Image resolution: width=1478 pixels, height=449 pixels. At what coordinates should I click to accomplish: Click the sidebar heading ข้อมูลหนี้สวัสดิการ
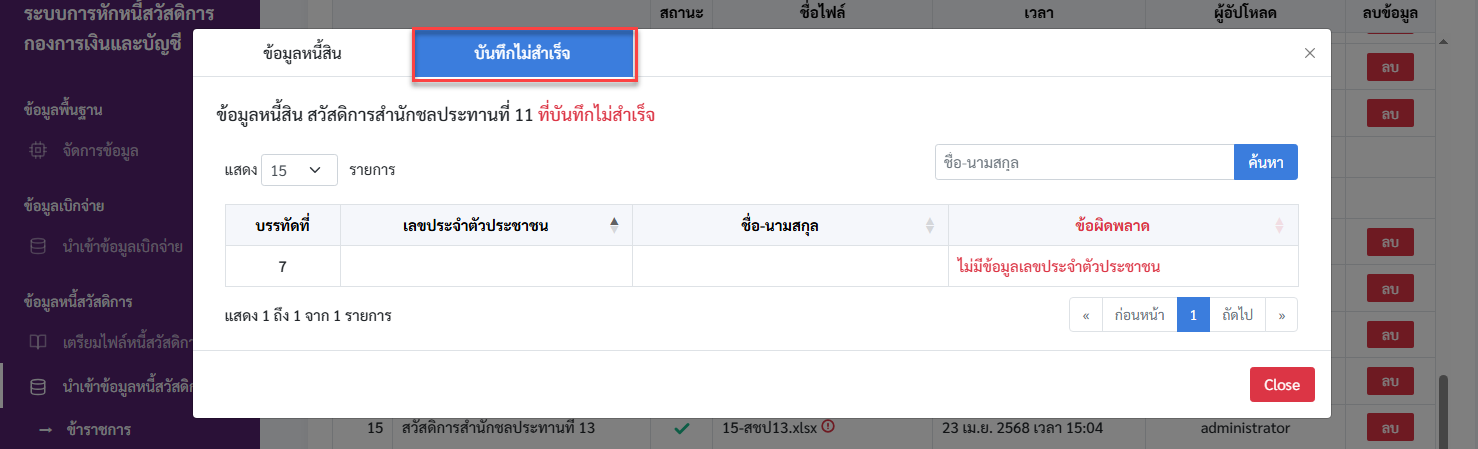(78, 301)
